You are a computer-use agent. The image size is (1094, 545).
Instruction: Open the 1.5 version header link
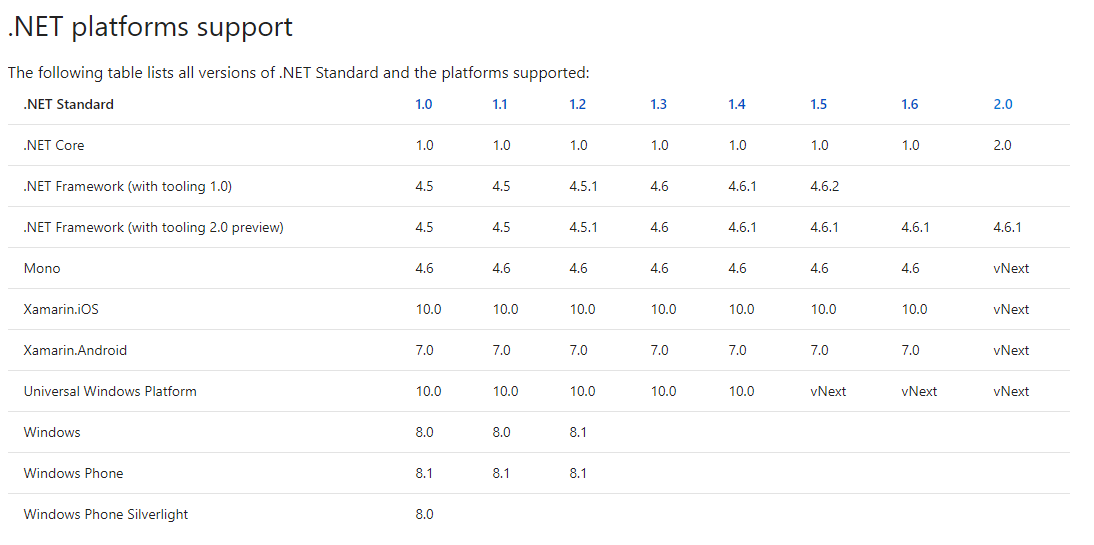point(819,104)
